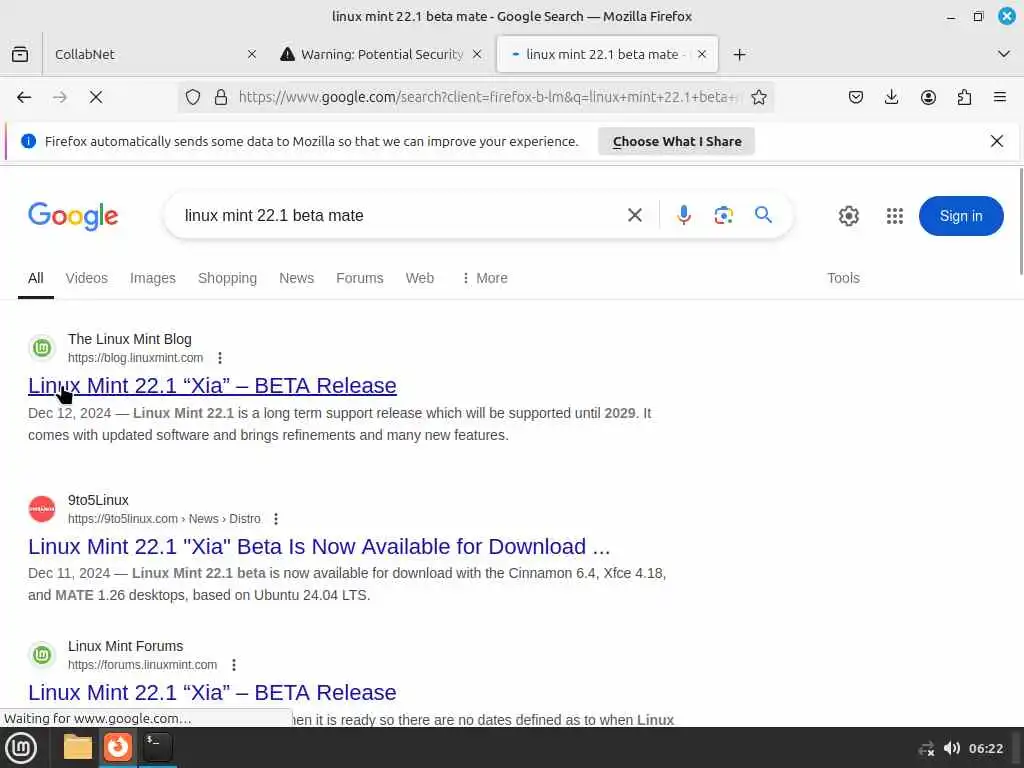The width and height of the screenshot is (1024, 768).
Task: Open the Firefox hamburger menu
Action: [x=1000, y=97]
